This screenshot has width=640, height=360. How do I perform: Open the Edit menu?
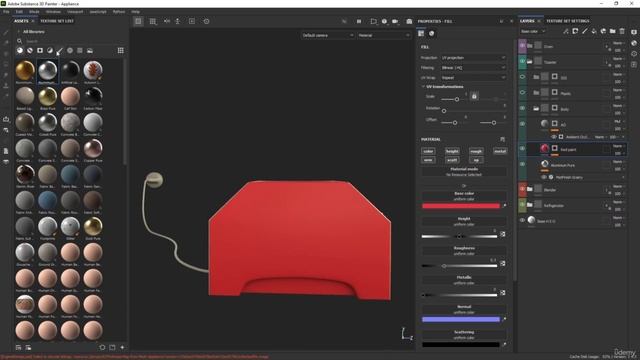pyautogui.click(x=19, y=12)
